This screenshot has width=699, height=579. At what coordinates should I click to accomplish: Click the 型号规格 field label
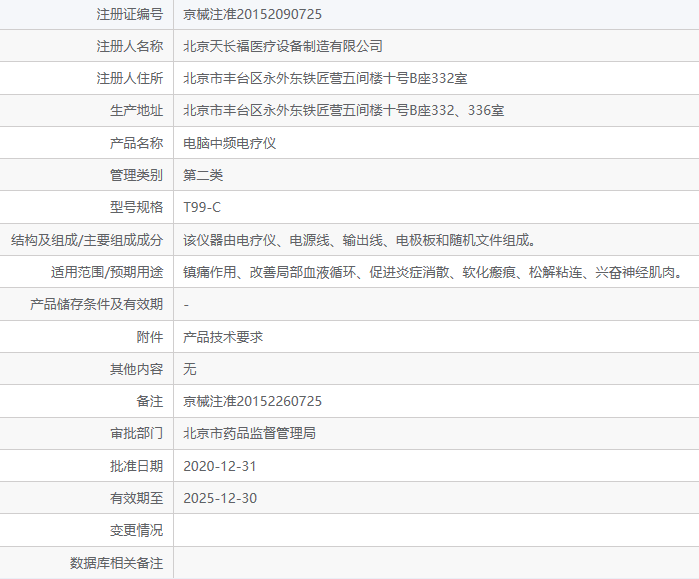click(136, 207)
